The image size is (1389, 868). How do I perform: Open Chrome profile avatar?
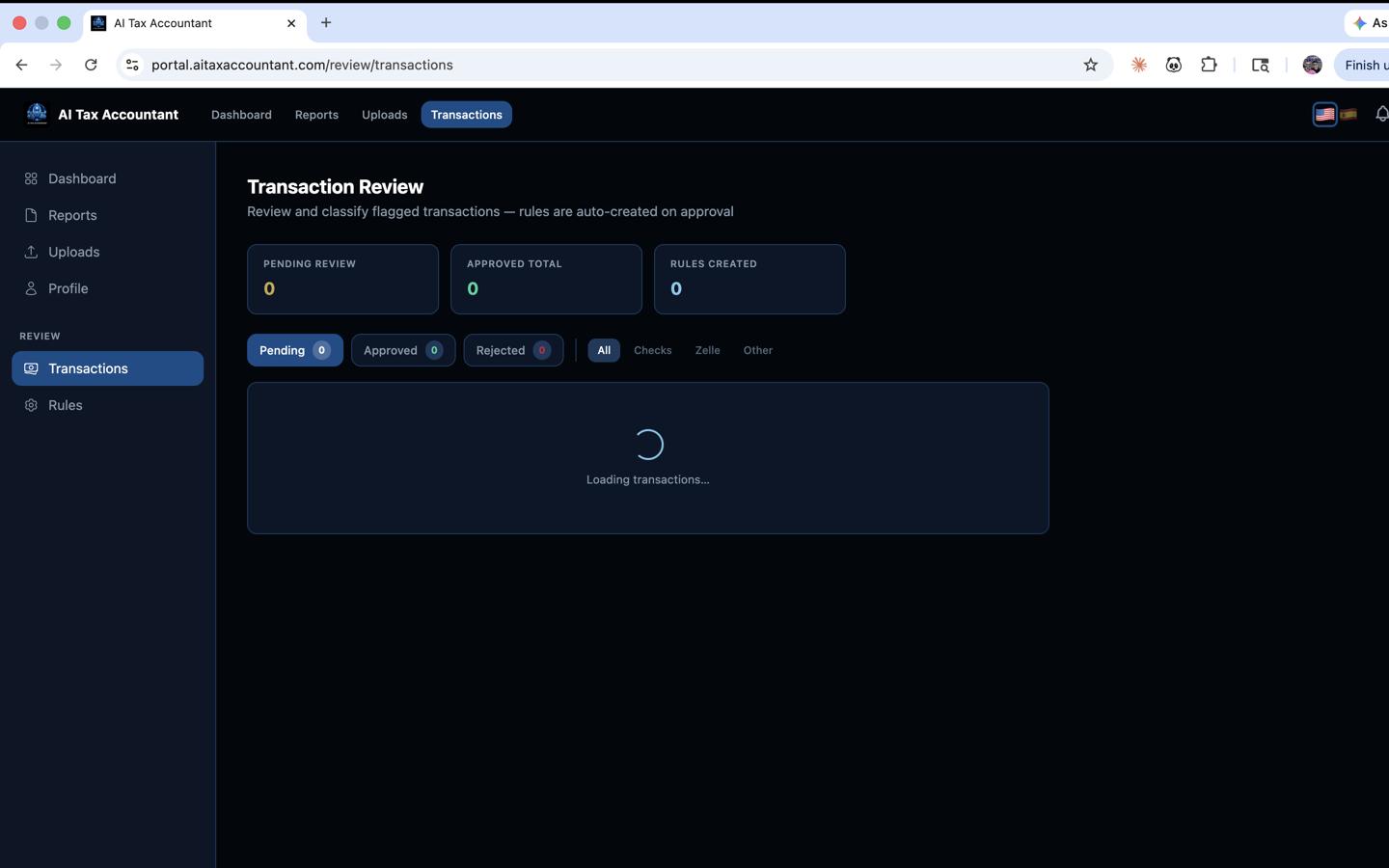1312,65
